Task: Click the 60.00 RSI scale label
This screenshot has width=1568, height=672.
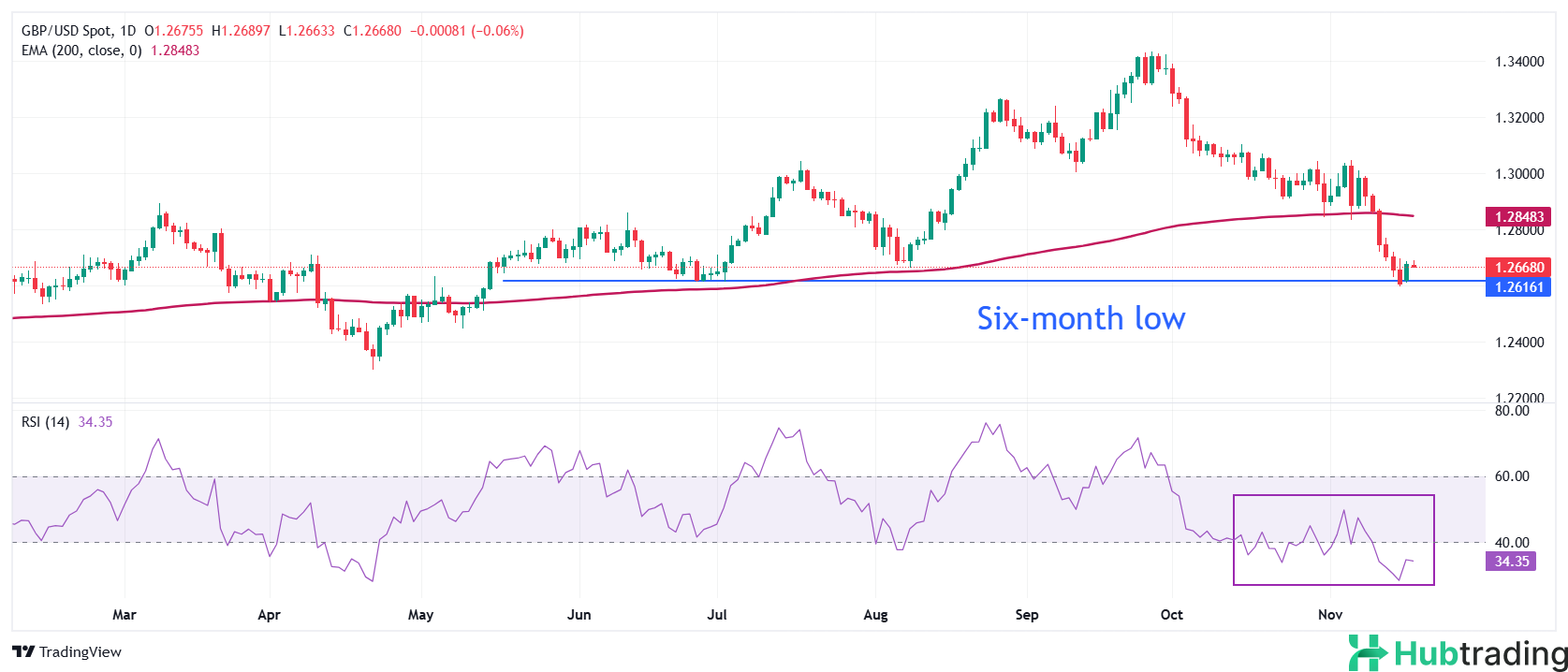Action: 1512,476
